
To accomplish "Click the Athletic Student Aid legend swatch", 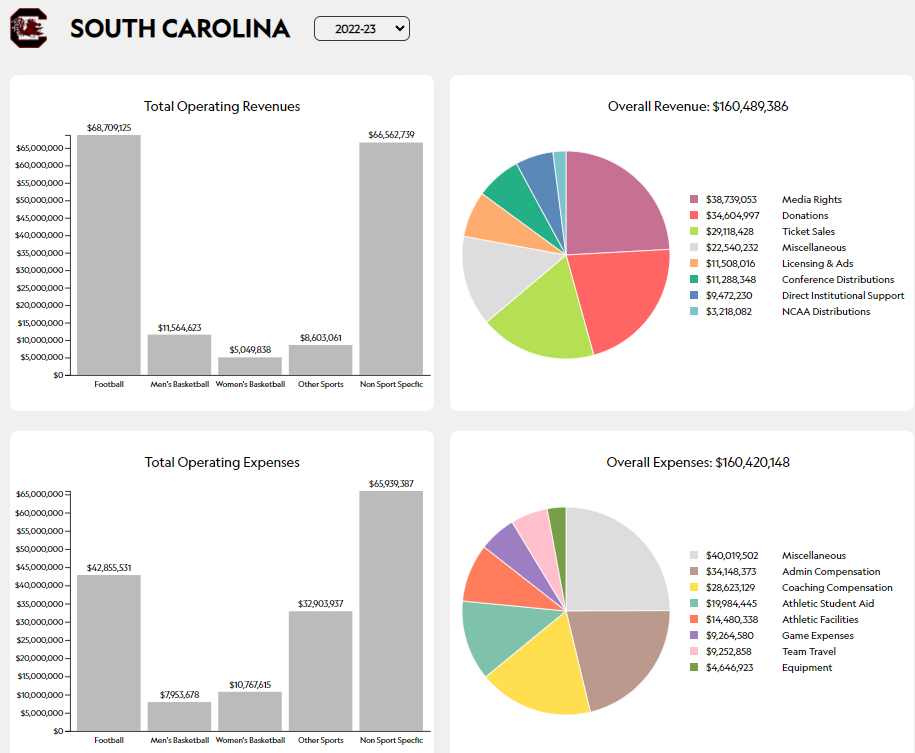I will 695,604.
